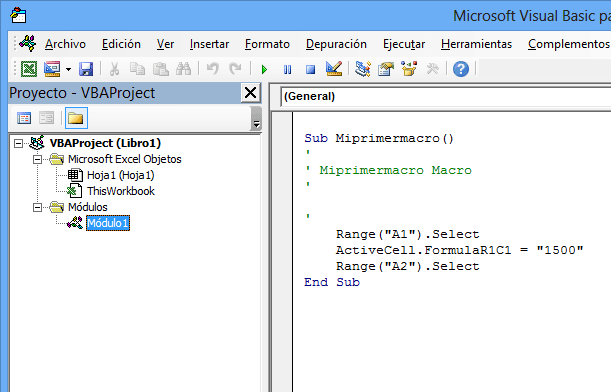Click the Find binoculars icon

pyautogui.click(x=184, y=69)
